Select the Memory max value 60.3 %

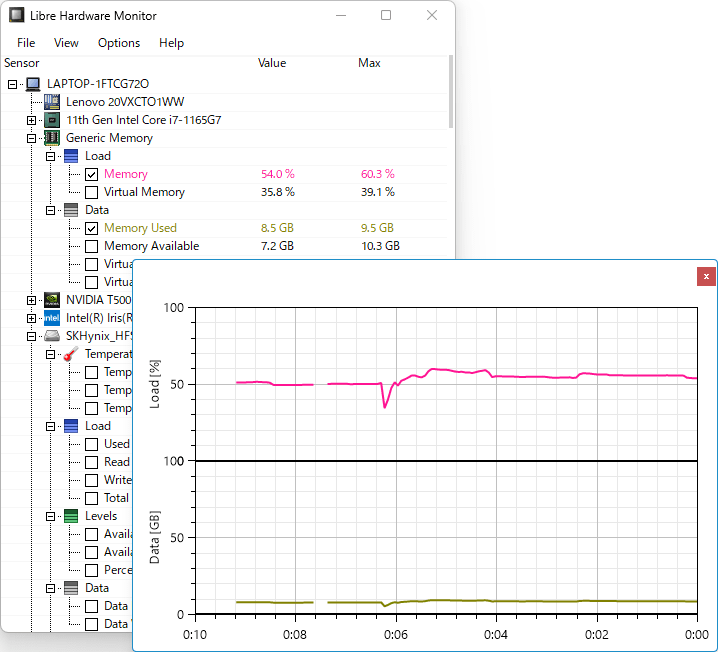point(378,174)
